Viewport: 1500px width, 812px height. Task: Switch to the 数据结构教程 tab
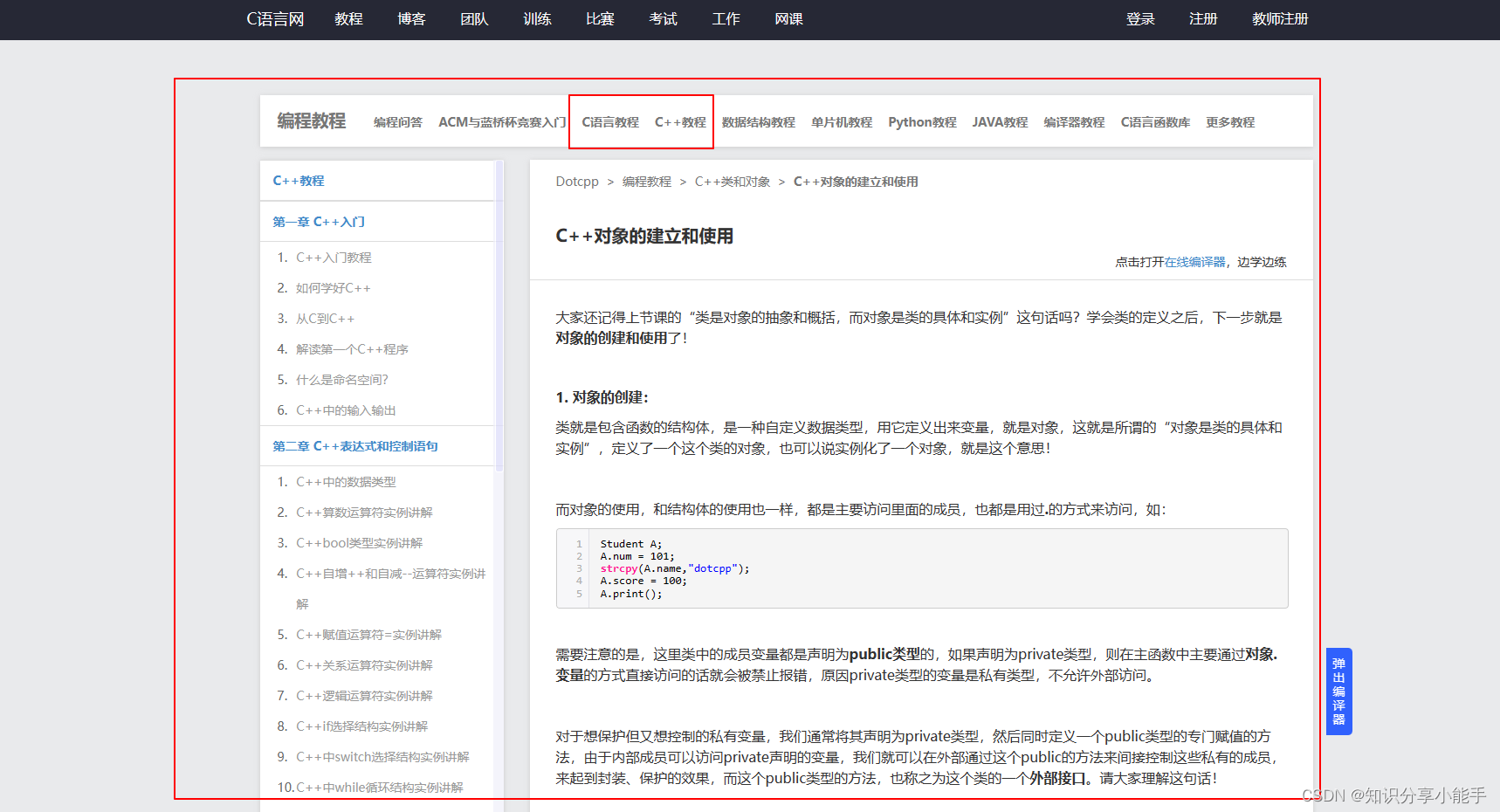point(759,122)
